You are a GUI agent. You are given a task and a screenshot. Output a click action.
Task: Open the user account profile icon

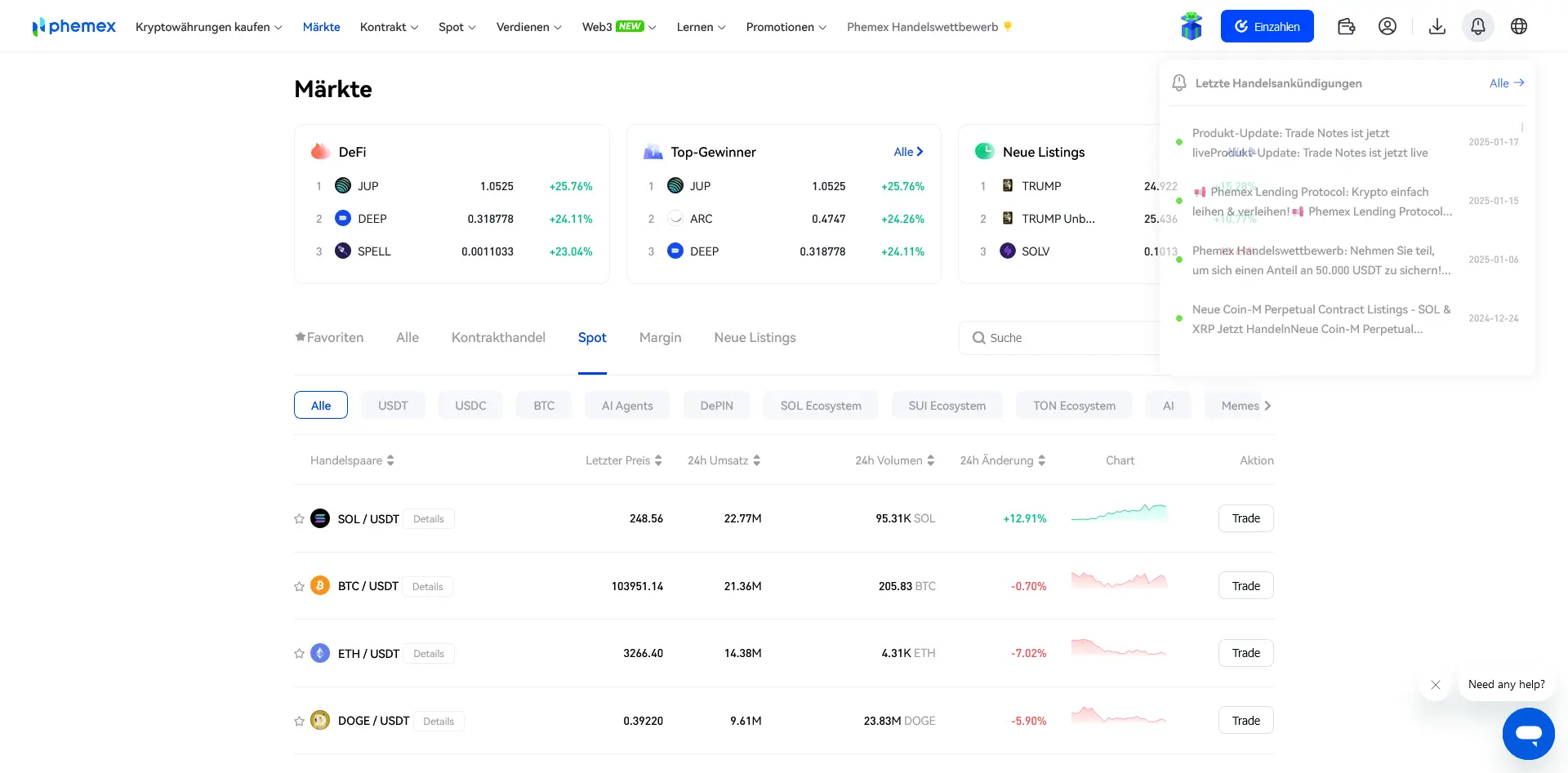tap(1388, 26)
